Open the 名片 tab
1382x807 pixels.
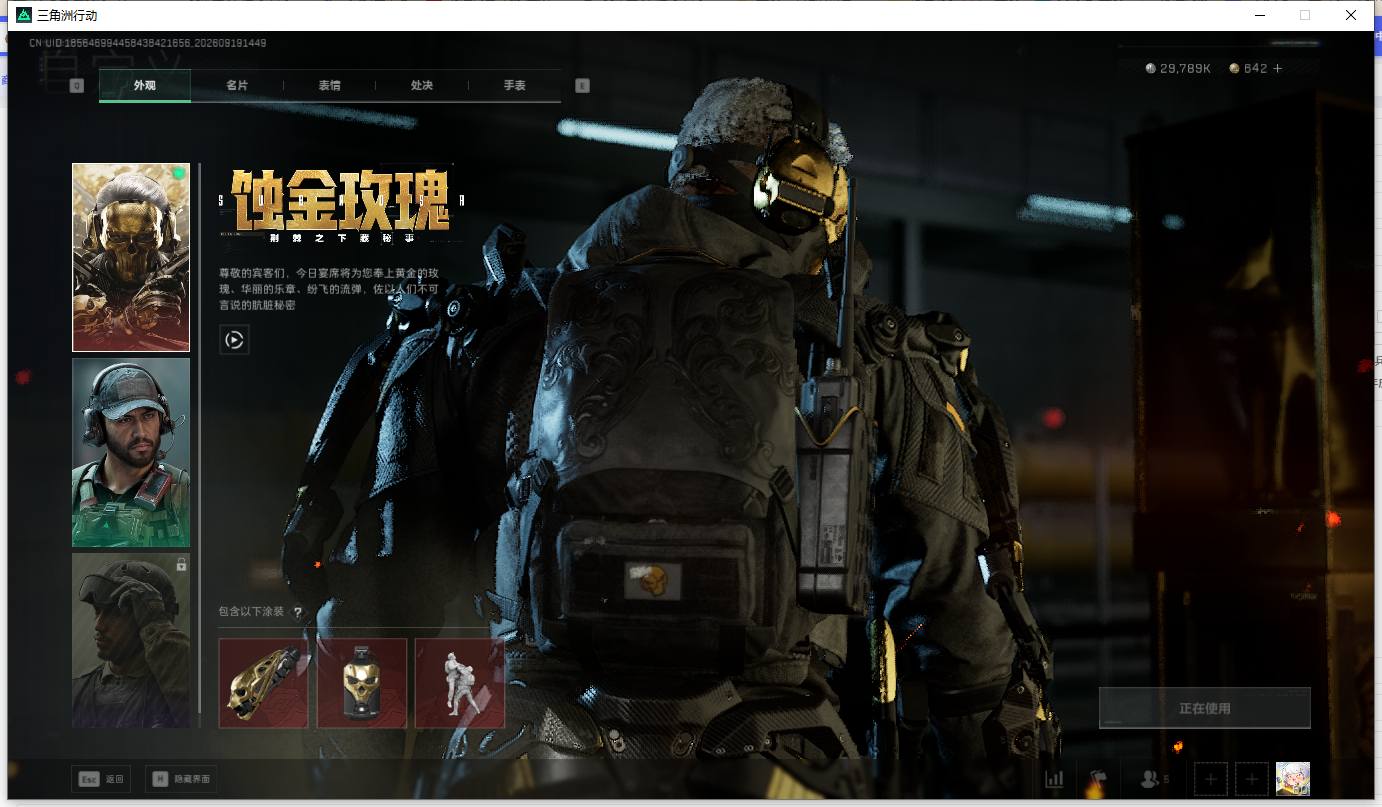point(237,86)
